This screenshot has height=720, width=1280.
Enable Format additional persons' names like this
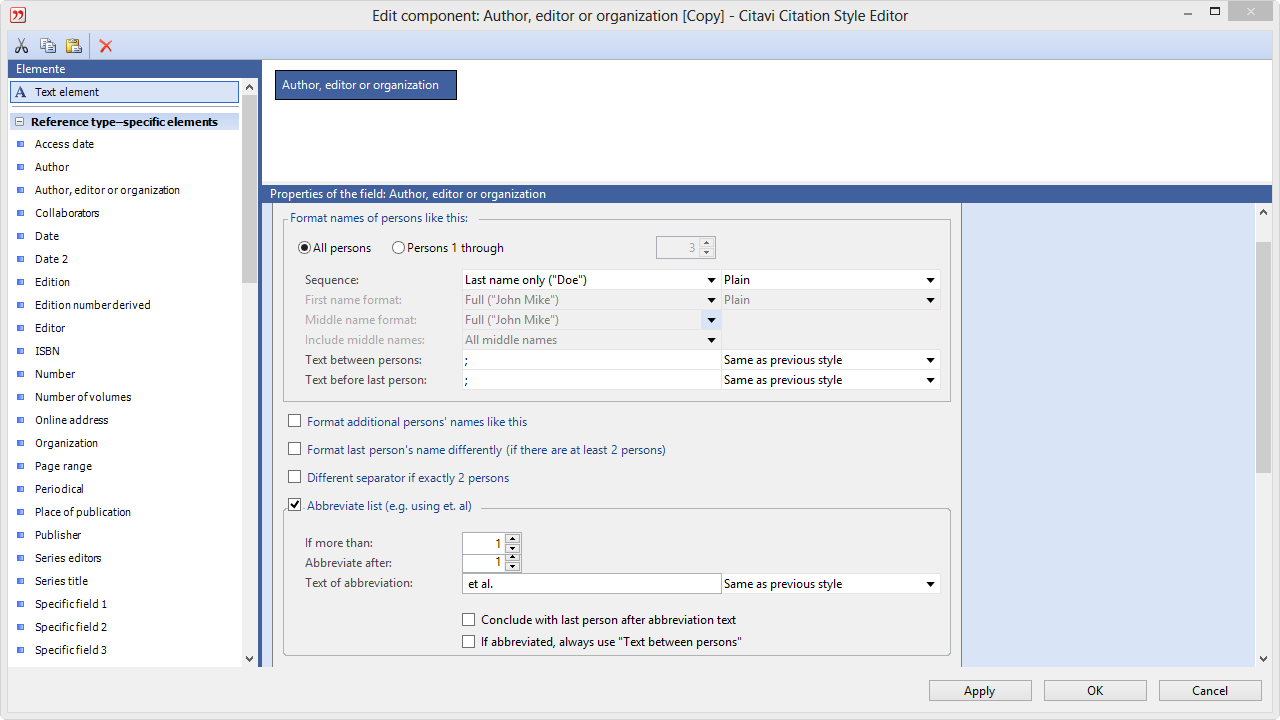(294, 422)
